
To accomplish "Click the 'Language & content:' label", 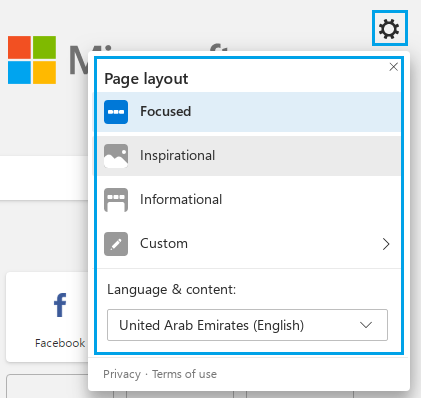I will [171, 289].
